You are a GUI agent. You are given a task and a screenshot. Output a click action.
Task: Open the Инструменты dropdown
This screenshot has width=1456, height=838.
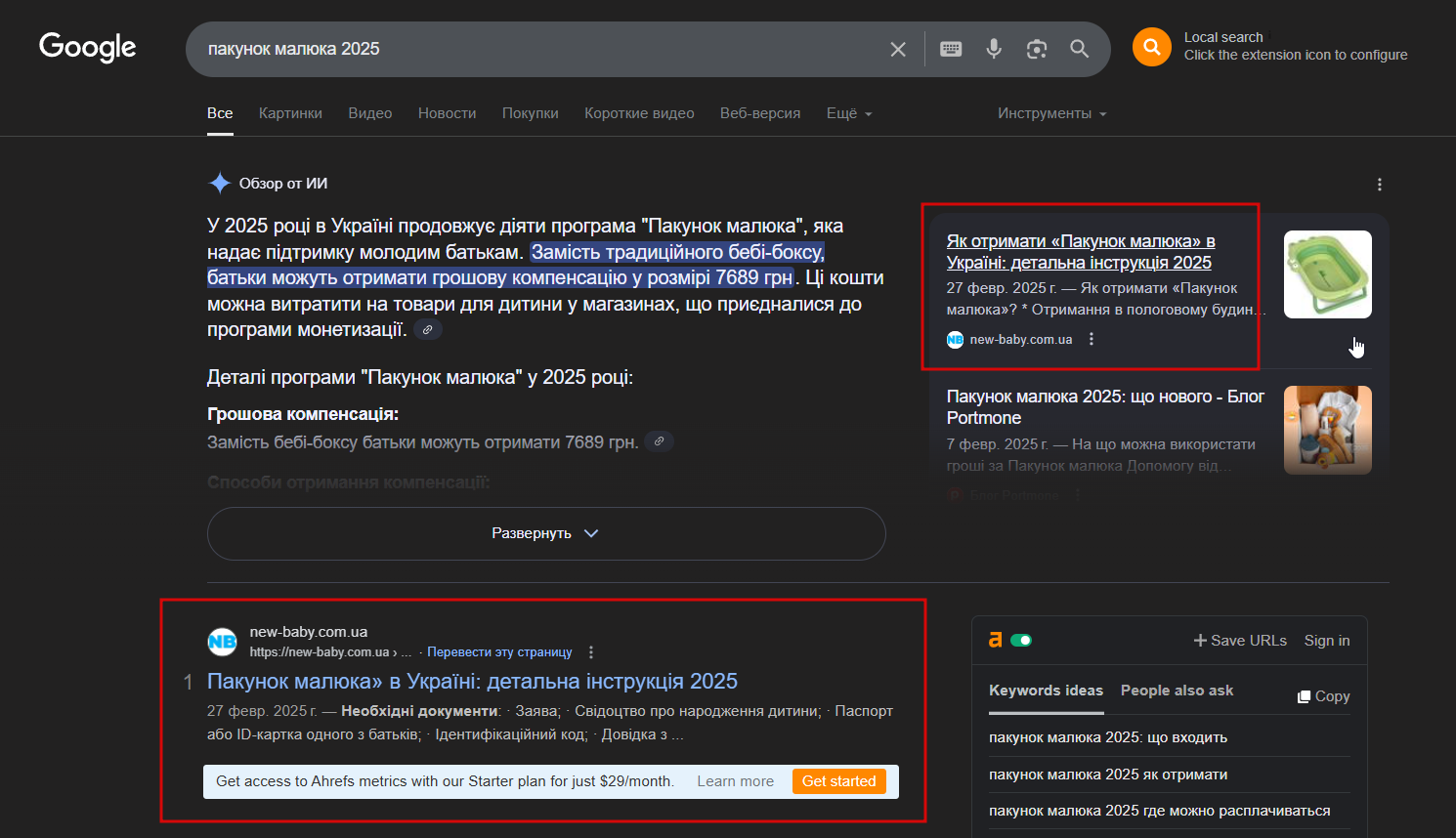pyautogui.click(x=1052, y=113)
